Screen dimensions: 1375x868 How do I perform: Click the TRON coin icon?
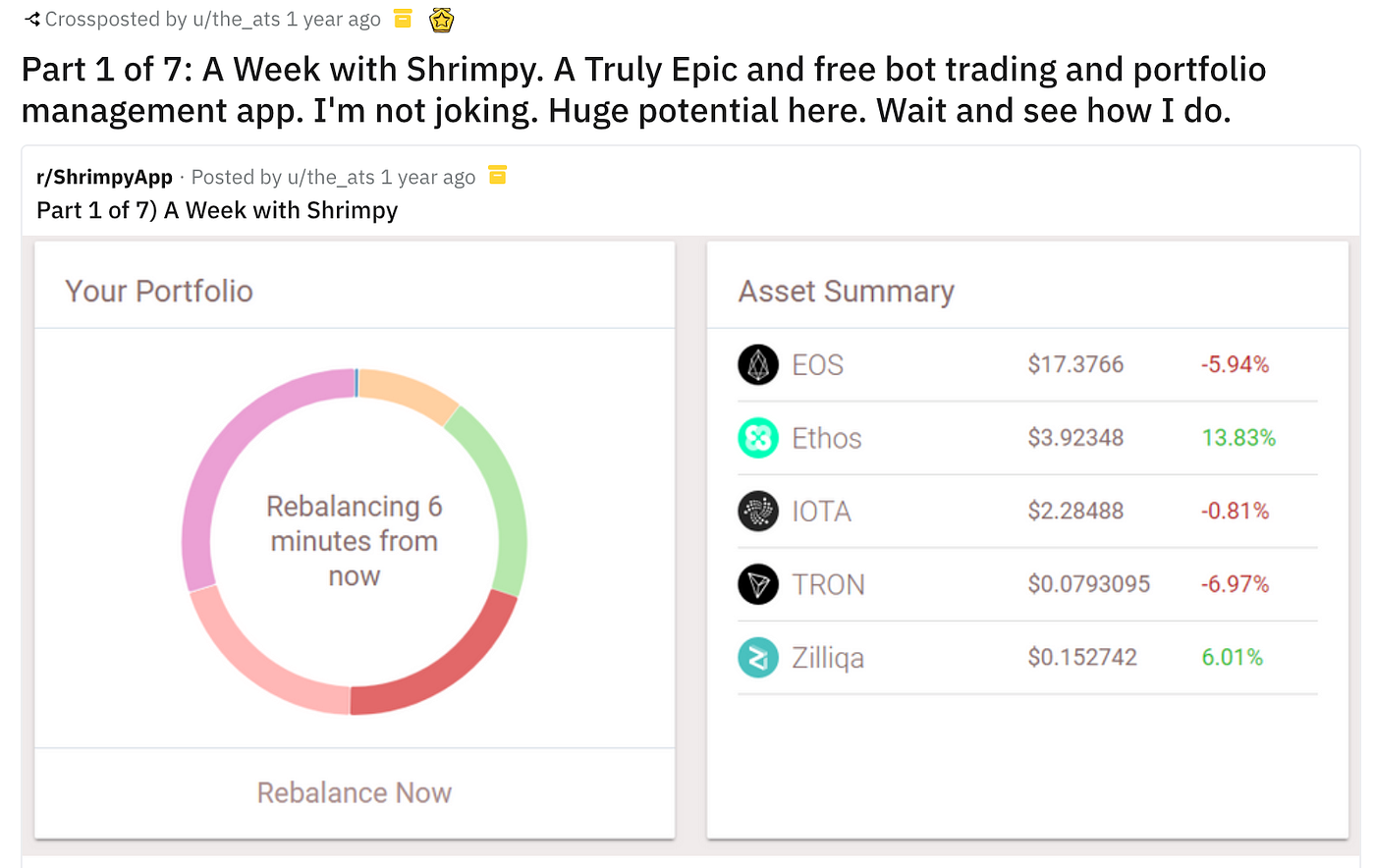[x=757, y=585]
